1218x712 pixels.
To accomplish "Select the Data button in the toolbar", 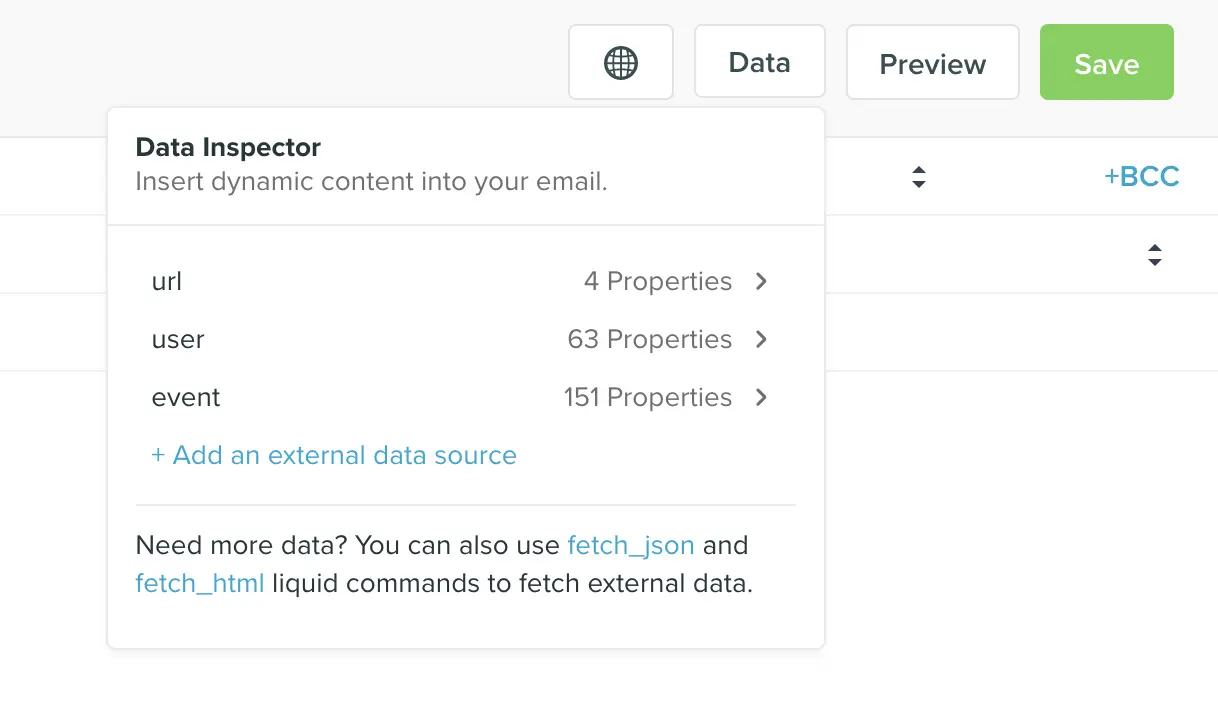I will coord(760,61).
